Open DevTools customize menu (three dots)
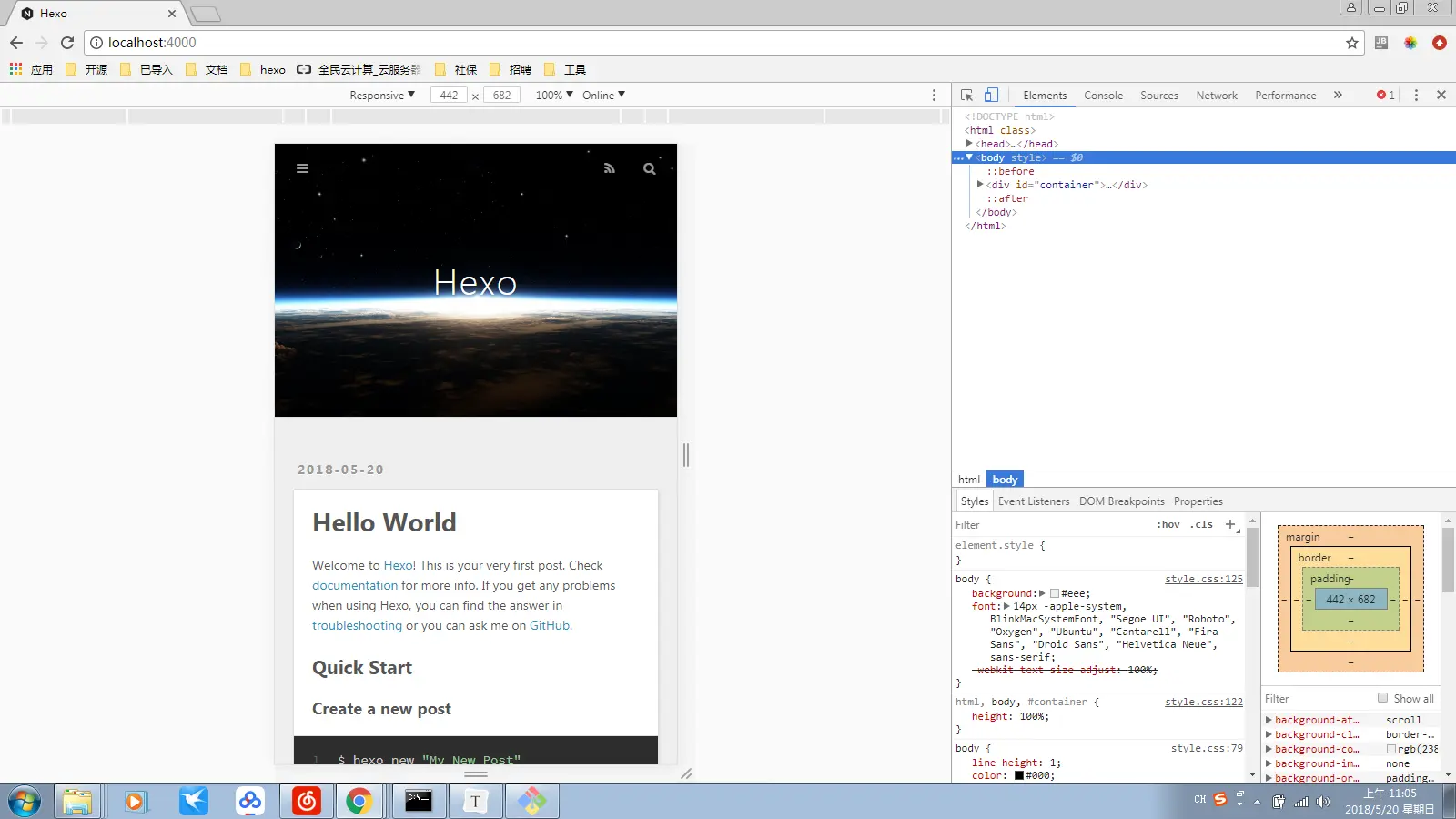 tap(1416, 95)
